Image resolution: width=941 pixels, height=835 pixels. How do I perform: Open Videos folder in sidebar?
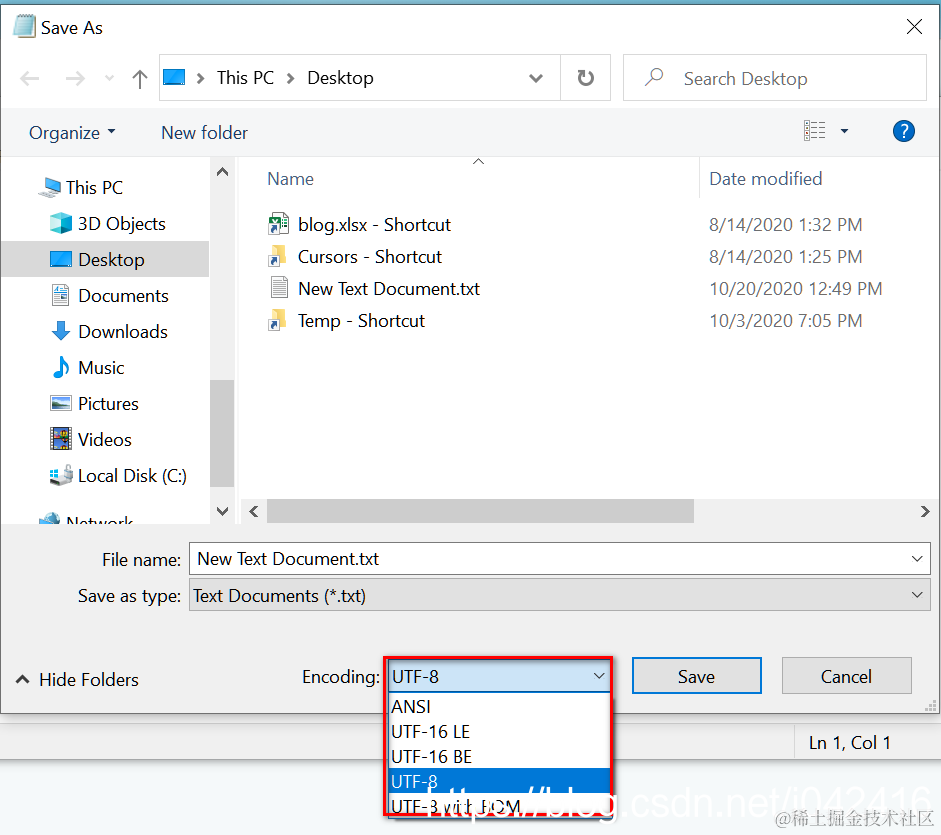[104, 440]
